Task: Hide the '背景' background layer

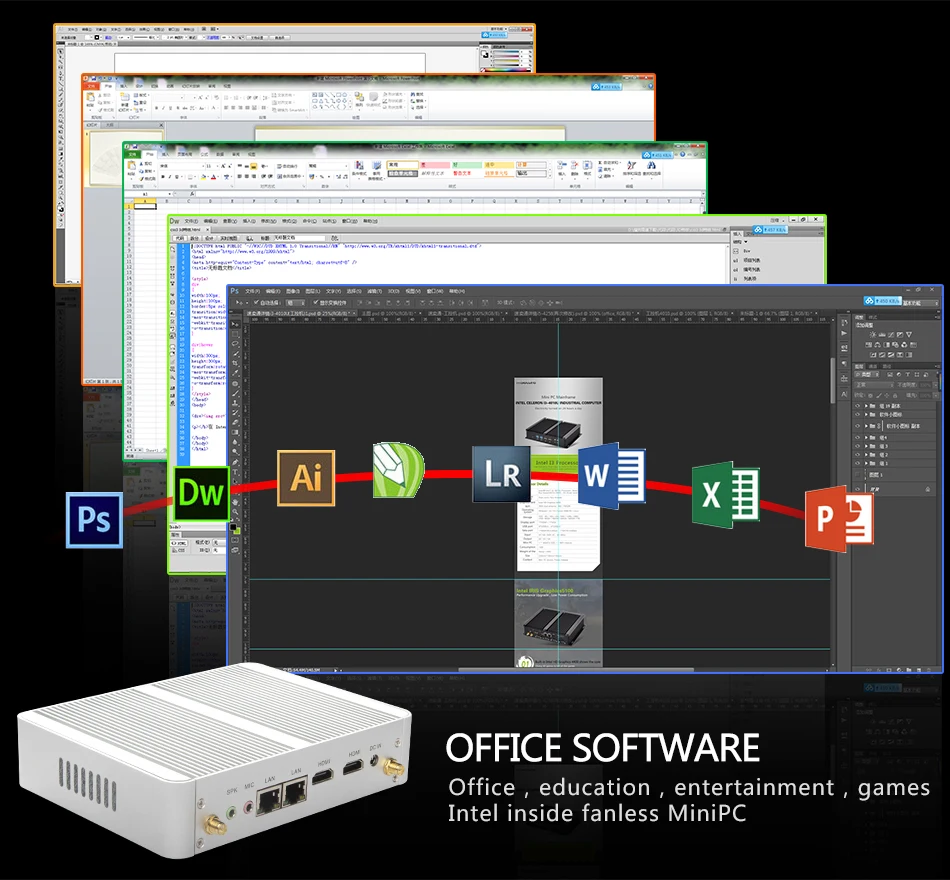Action: pos(857,489)
